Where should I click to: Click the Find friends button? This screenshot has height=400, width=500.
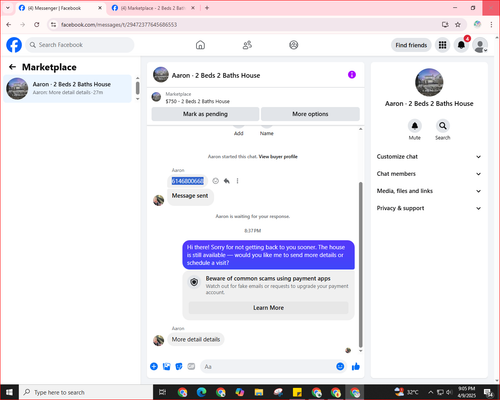tap(411, 45)
